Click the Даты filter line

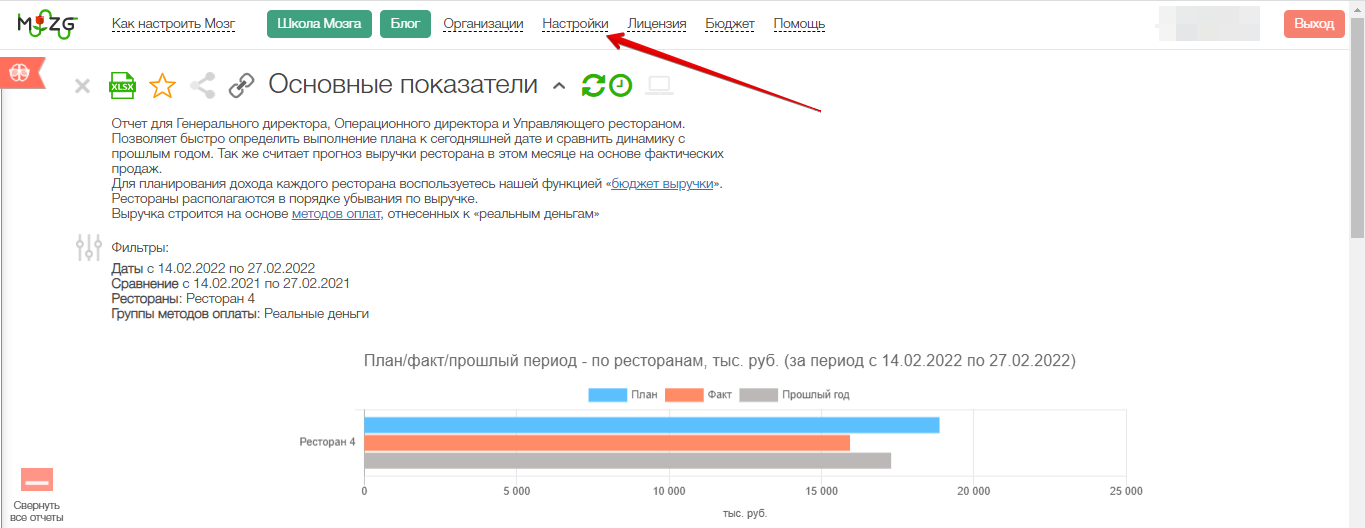tap(213, 268)
